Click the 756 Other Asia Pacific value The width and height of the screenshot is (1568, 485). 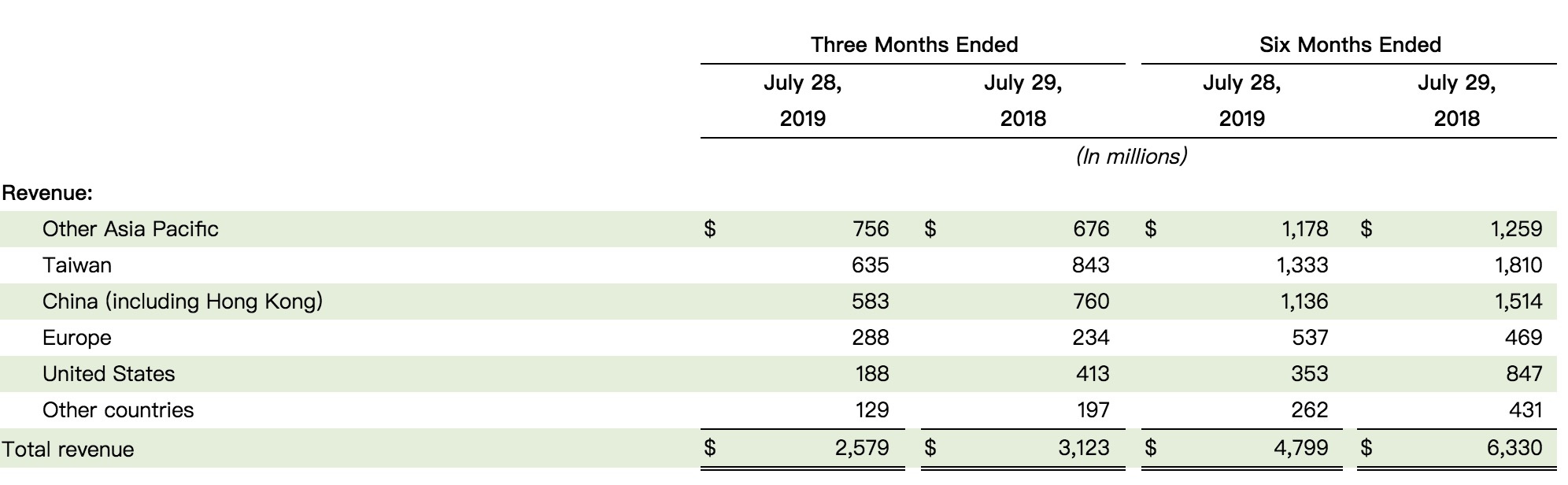coord(871,229)
